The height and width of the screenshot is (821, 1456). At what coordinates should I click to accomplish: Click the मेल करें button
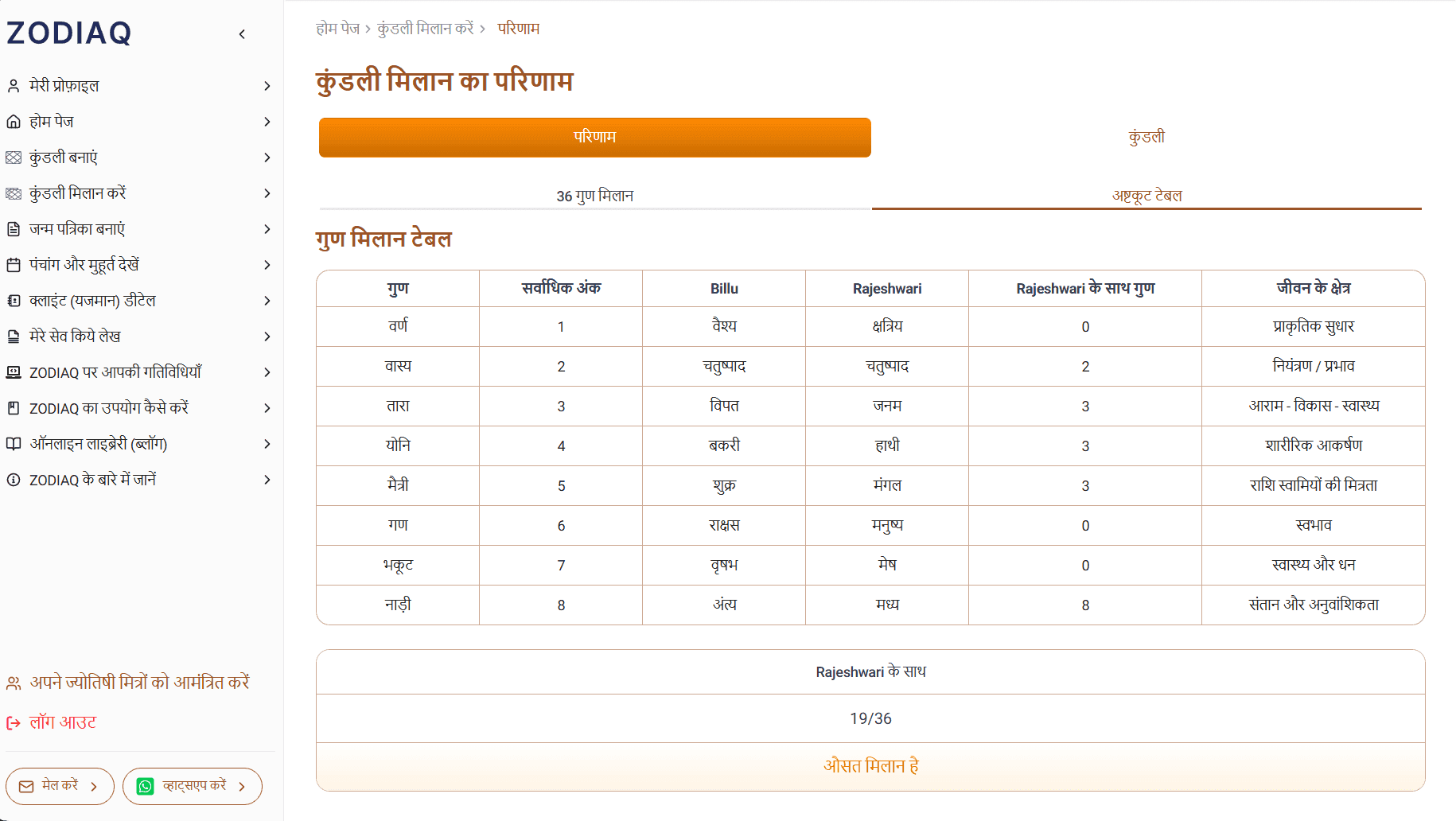click(59, 786)
